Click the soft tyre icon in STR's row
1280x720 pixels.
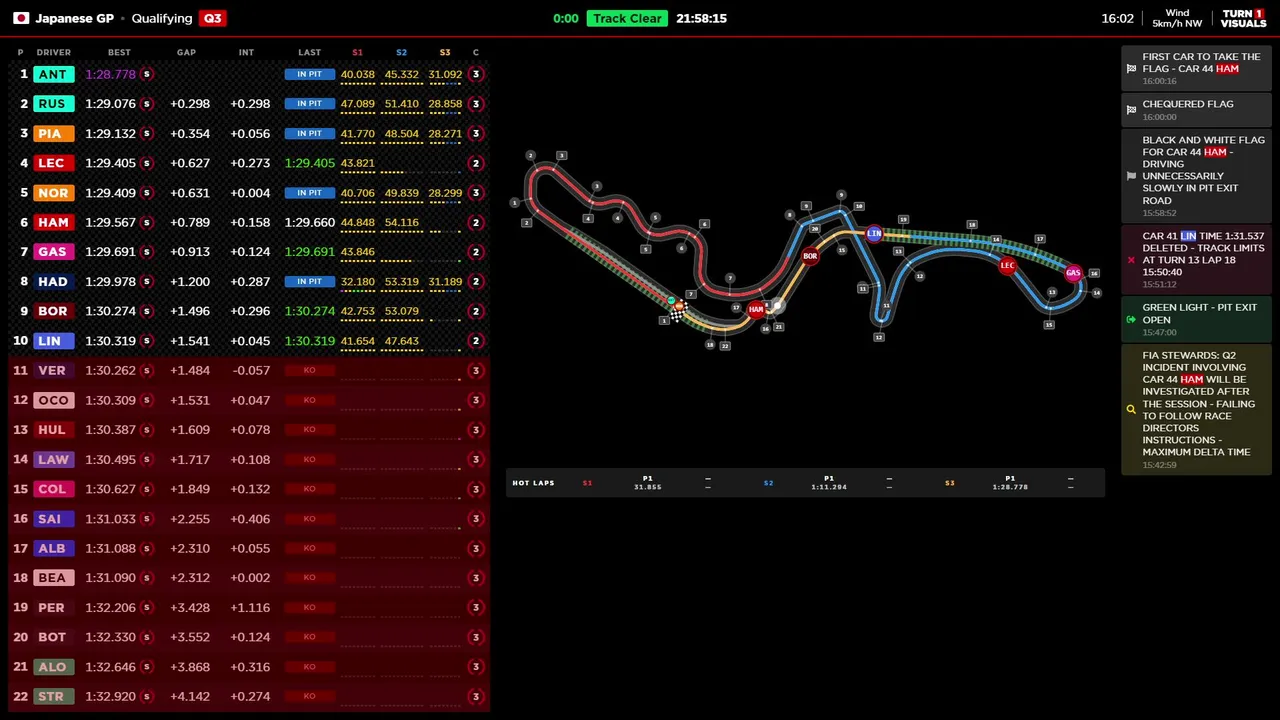[x=147, y=696]
